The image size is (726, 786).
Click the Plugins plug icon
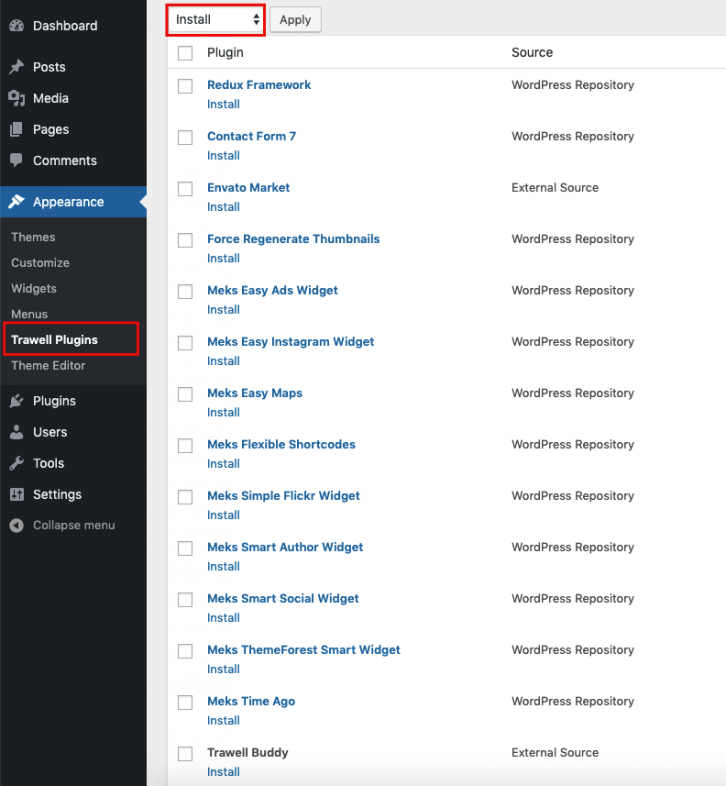(16, 401)
